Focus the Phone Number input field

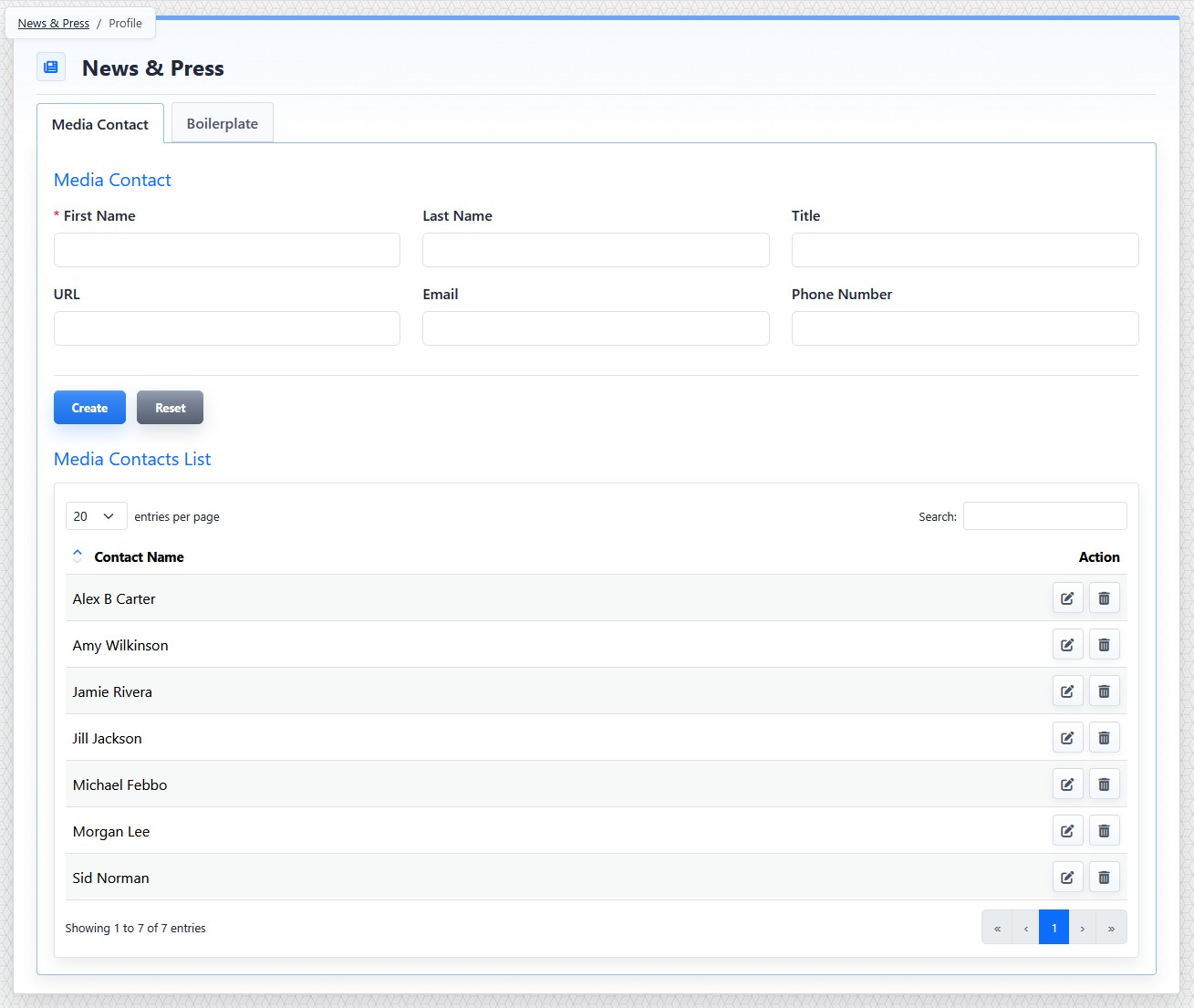click(x=965, y=328)
